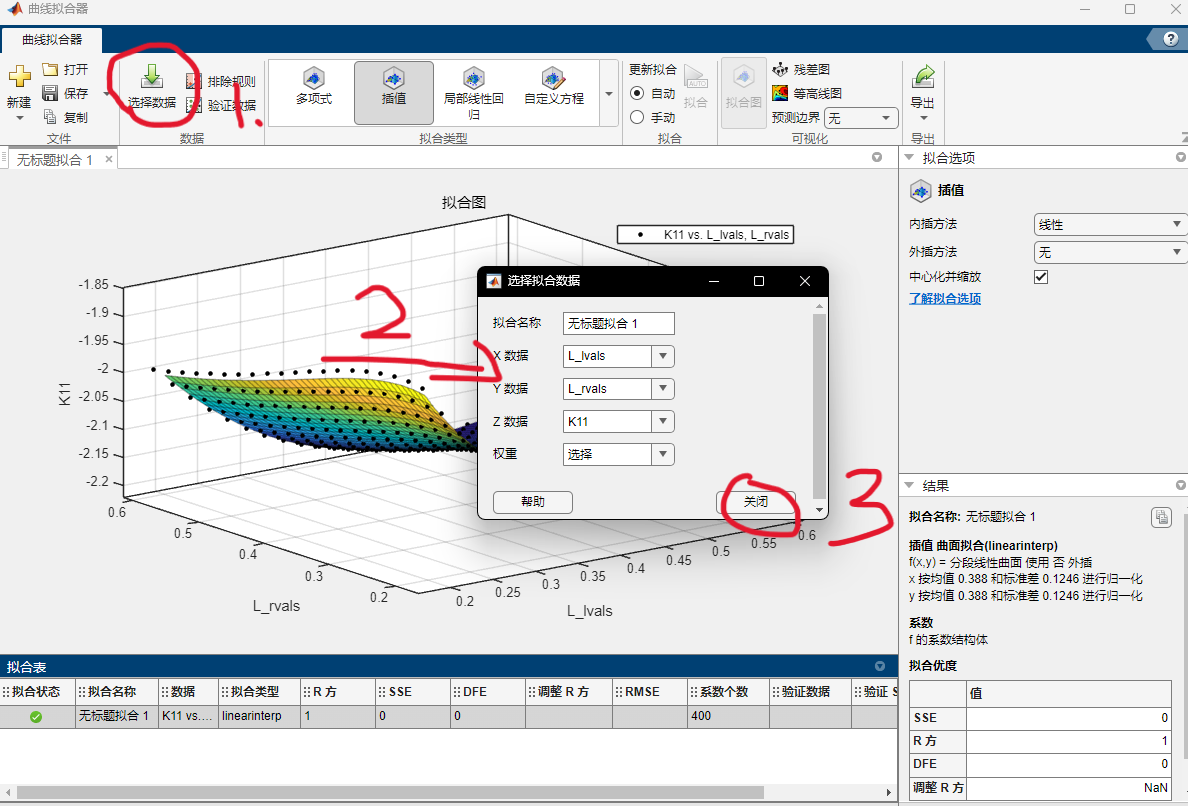Open the 残差图 residuals plot

pos(800,69)
